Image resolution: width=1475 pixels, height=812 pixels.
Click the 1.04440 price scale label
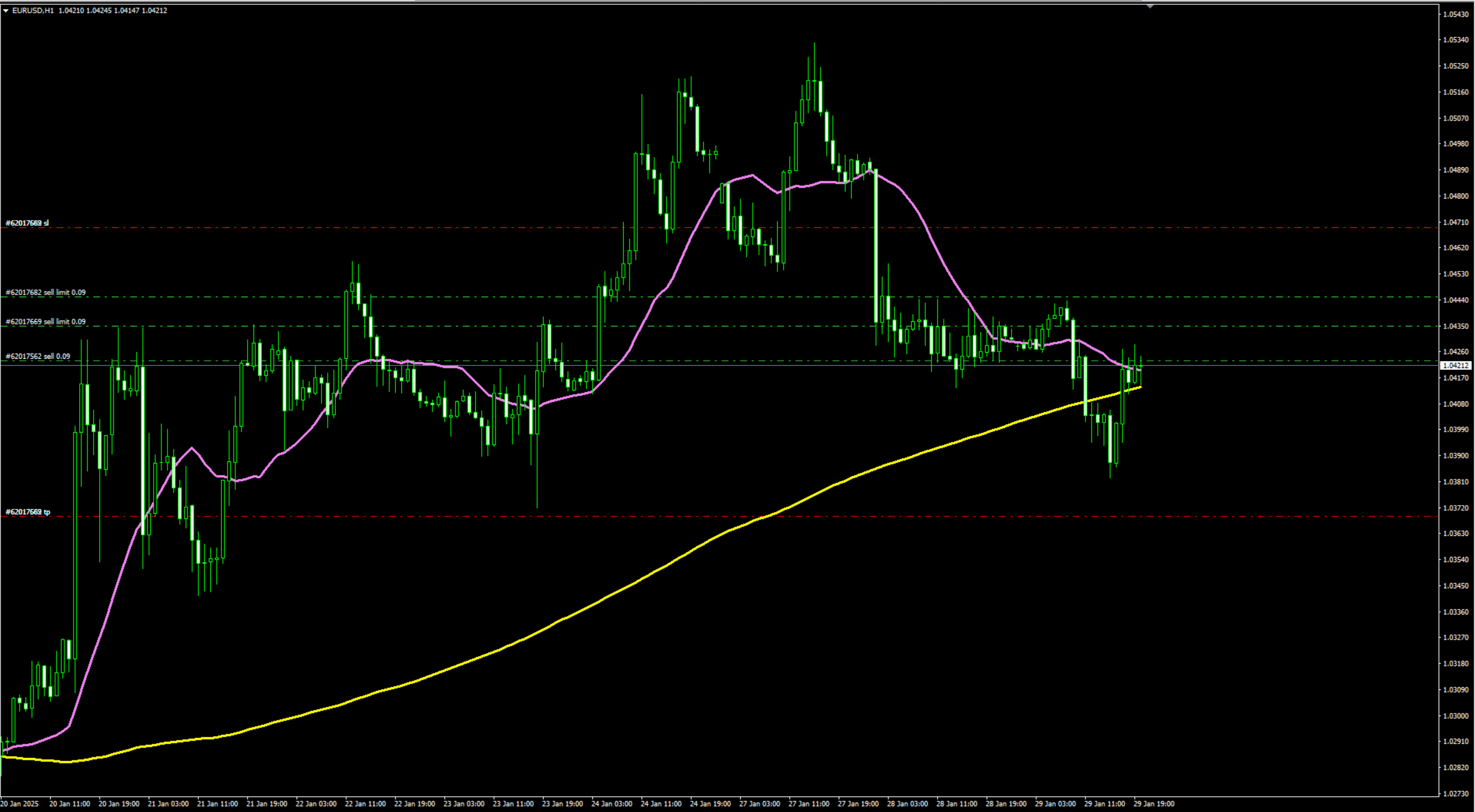coord(1455,300)
